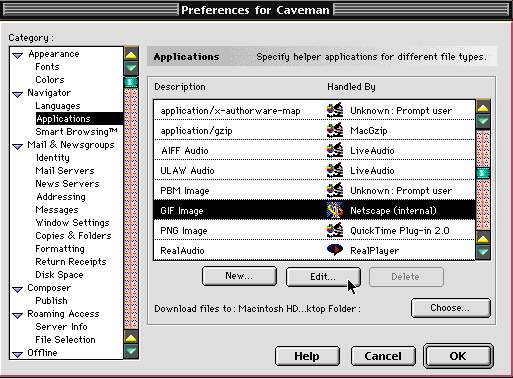
Task: Select Copies & Folders category
Action: 73,236
